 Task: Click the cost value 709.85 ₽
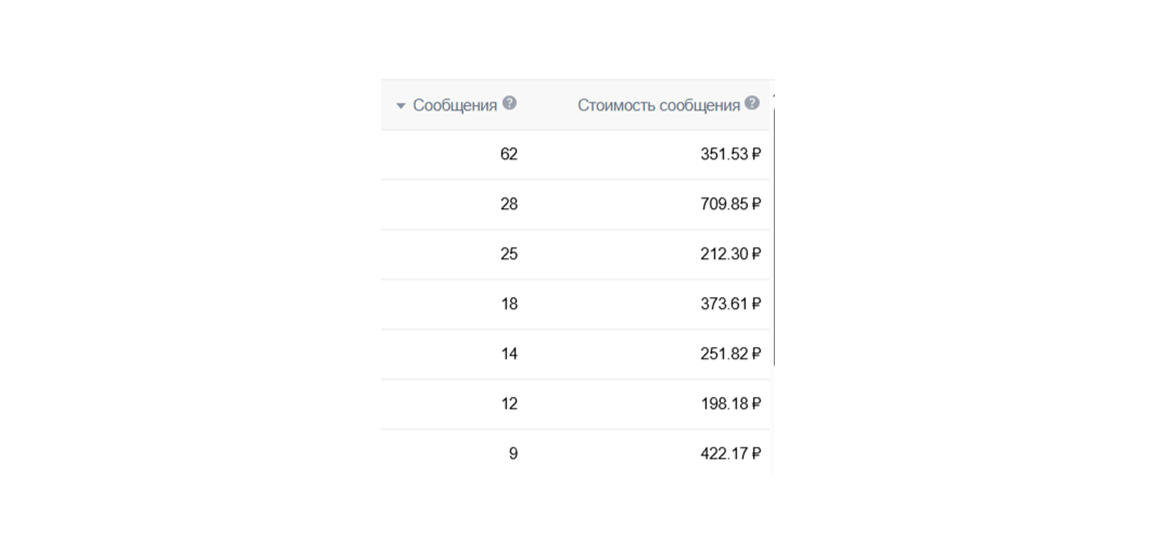tap(730, 204)
